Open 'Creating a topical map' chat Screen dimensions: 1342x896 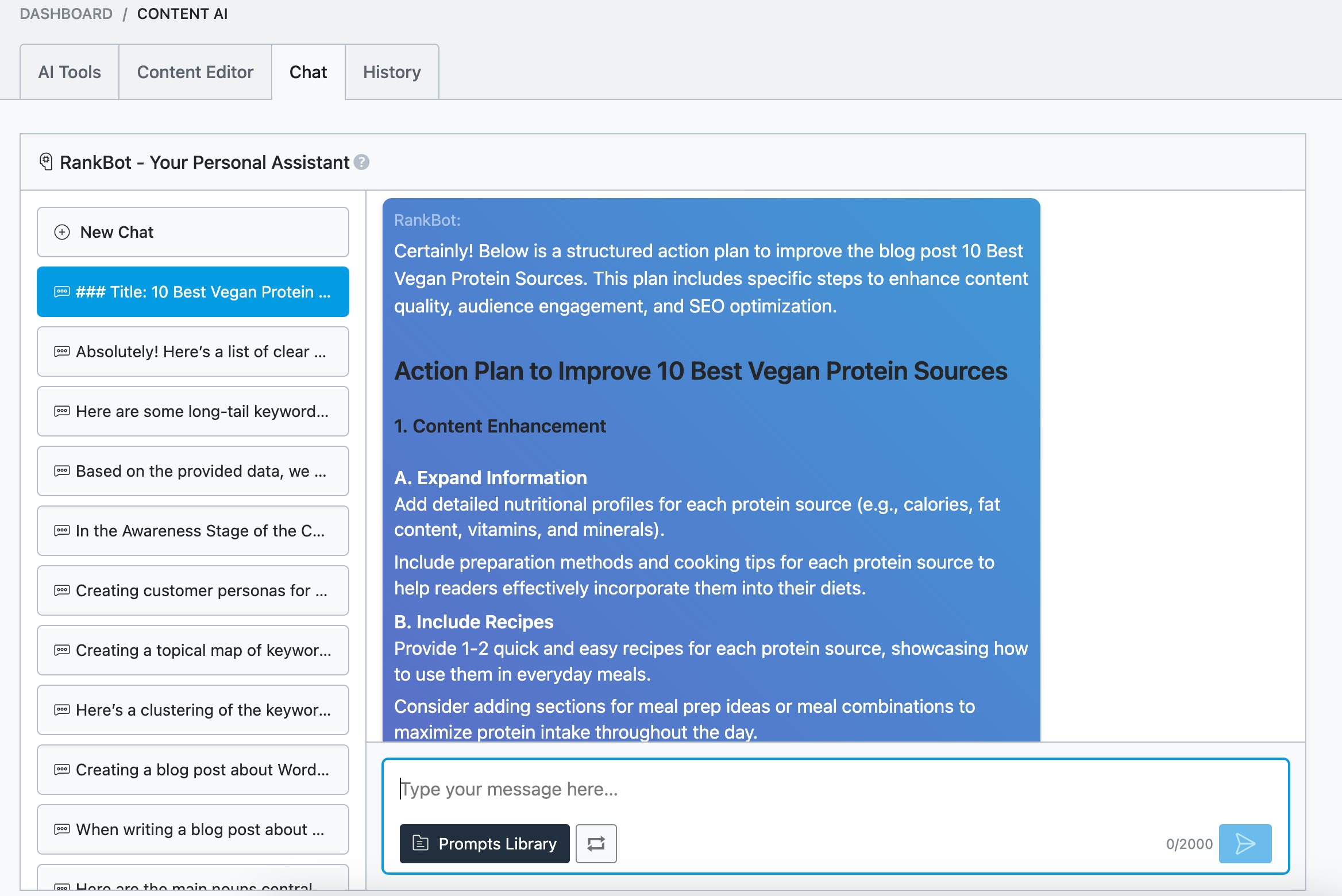tap(192, 650)
